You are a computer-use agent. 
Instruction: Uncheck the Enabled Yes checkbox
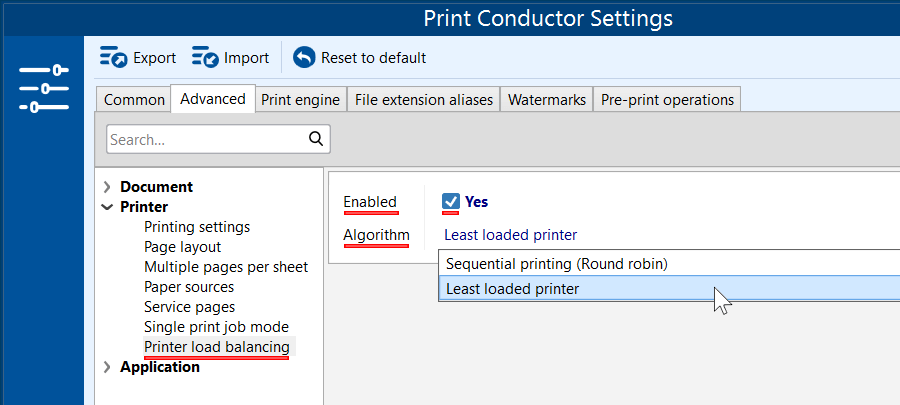[451, 202]
